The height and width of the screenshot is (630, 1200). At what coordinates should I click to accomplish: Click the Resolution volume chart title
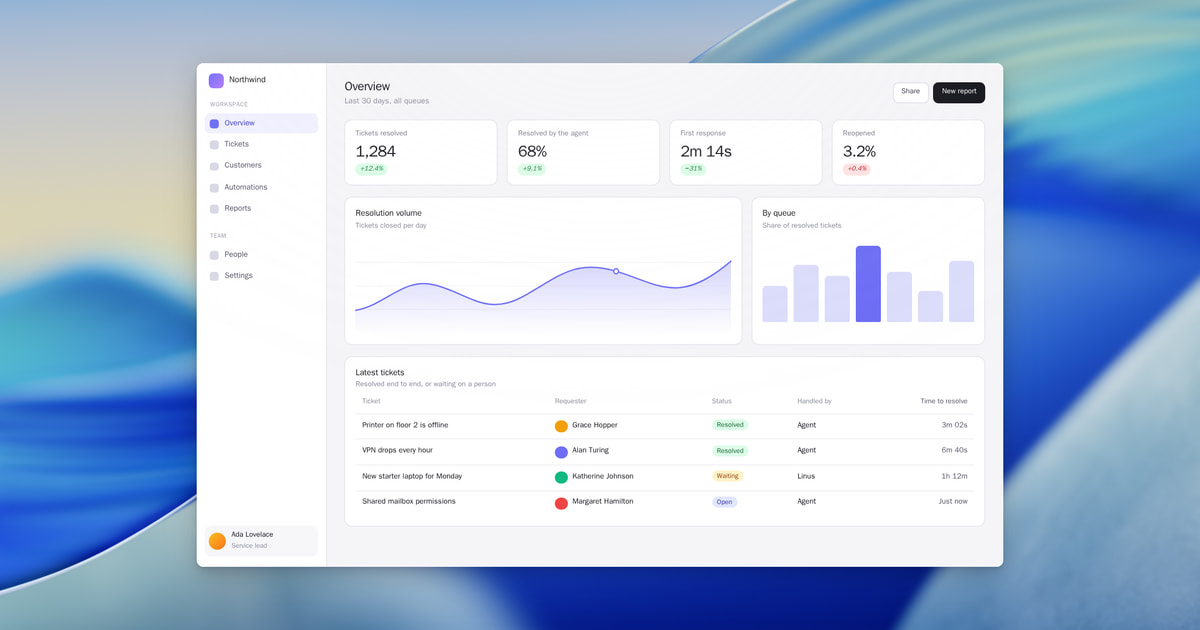coord(389,213)
